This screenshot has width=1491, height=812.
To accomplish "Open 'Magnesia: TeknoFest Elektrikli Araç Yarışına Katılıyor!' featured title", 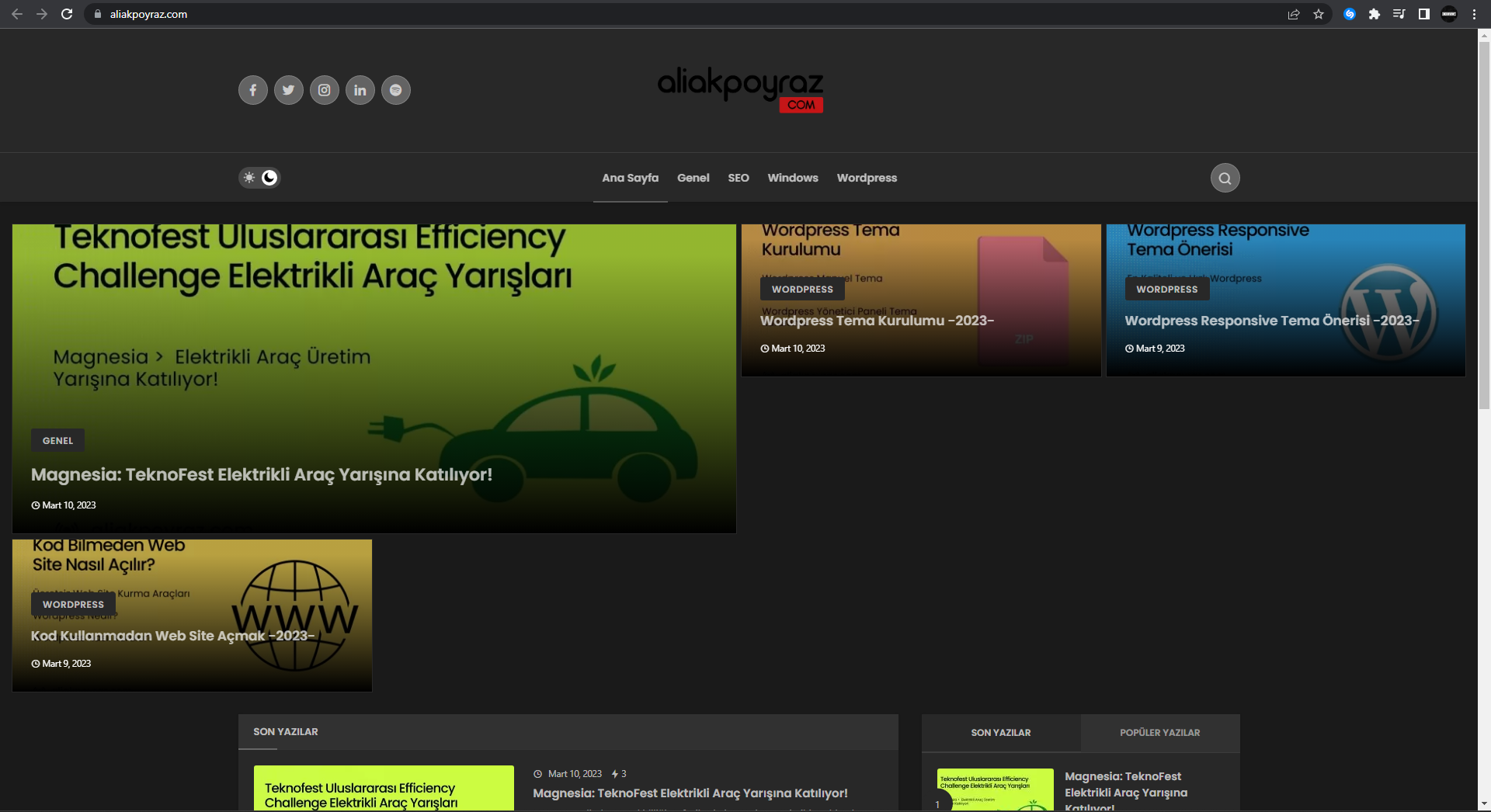I will point(262,474).
